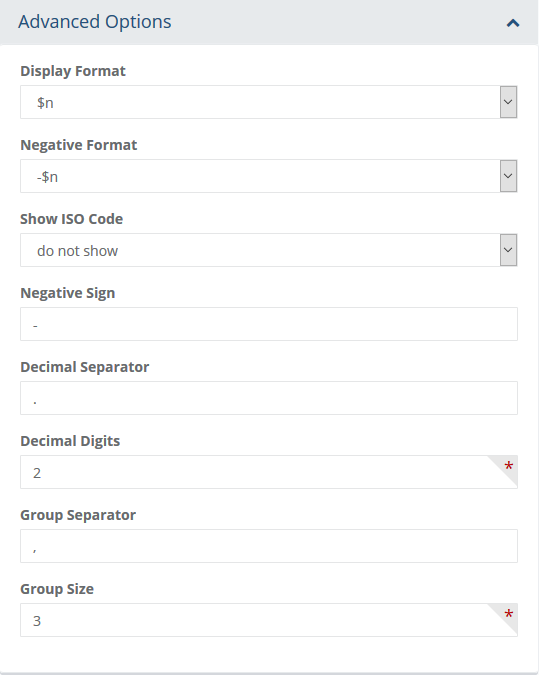Focus the Group Separator text field

coord(269,546)
